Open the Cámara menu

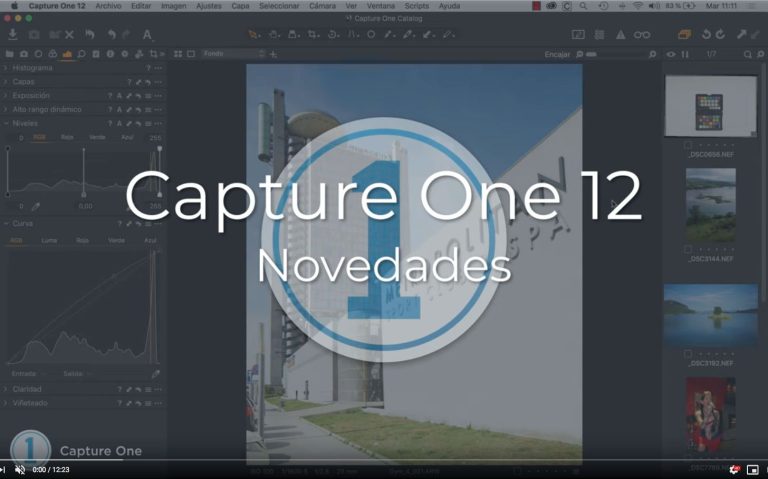tap(322, 6)
